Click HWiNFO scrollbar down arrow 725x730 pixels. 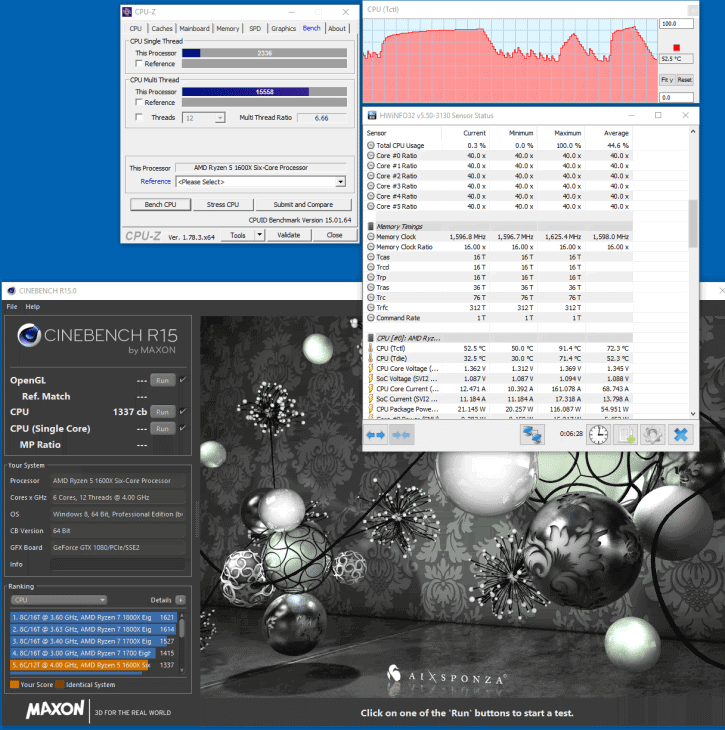click(x=693, y=413)
